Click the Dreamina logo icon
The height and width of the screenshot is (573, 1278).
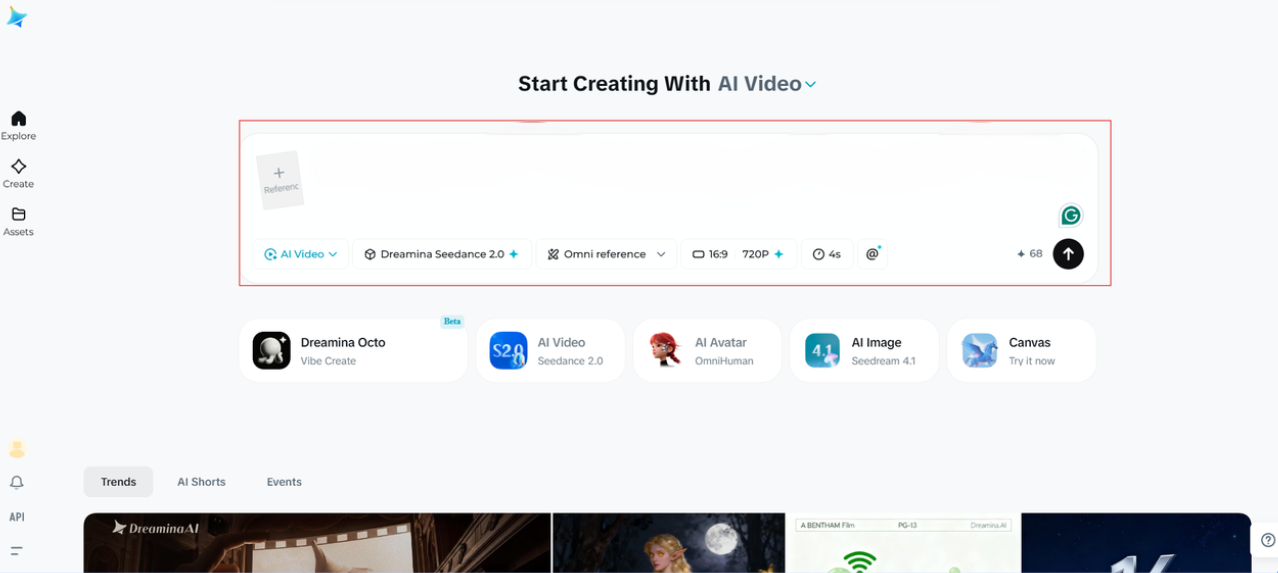pyautogui.click(x=17, y=17)
